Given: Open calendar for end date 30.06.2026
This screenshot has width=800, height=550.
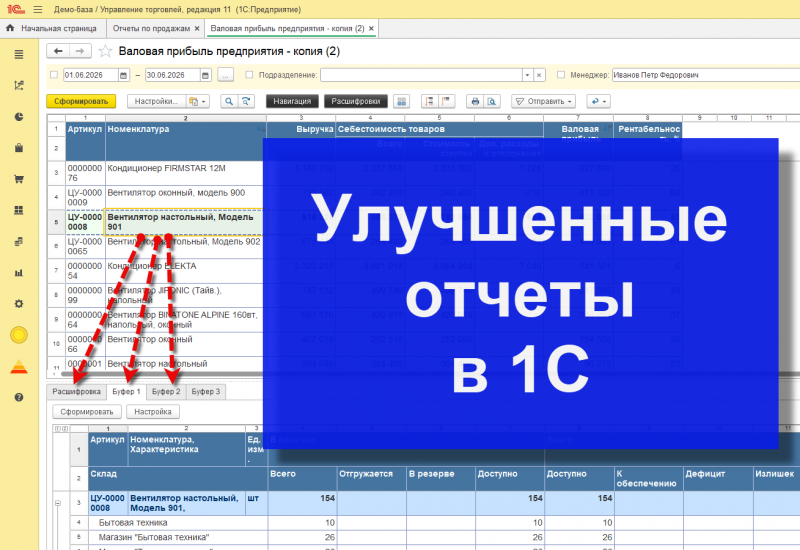Looking at the screenshot, I should coord(205,75).
